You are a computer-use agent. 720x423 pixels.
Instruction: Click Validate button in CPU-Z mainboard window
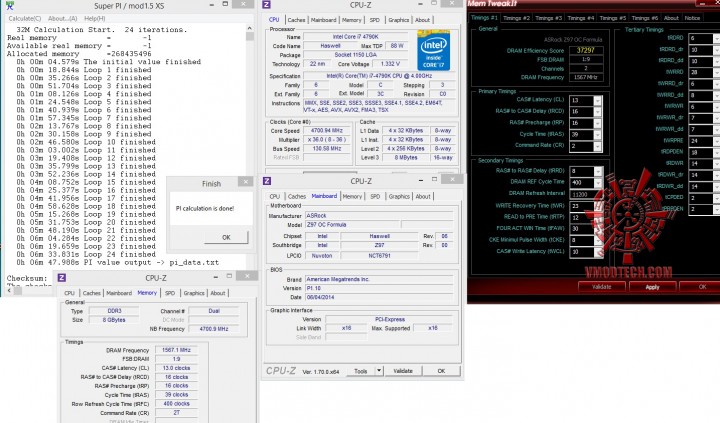tap(403, 371)
